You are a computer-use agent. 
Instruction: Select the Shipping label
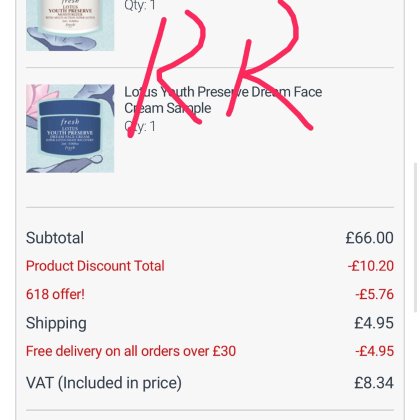[56, 323]
